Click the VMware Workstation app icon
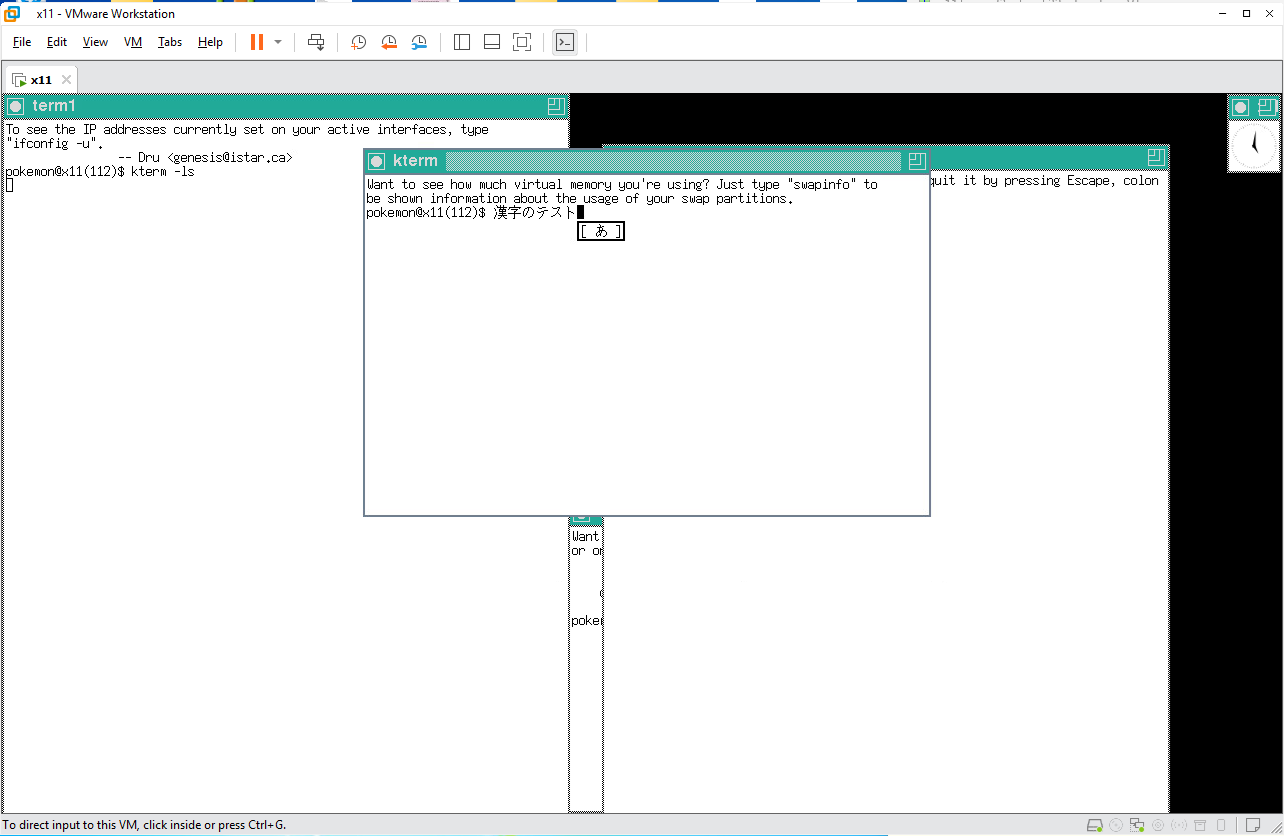 pos(13,14)
